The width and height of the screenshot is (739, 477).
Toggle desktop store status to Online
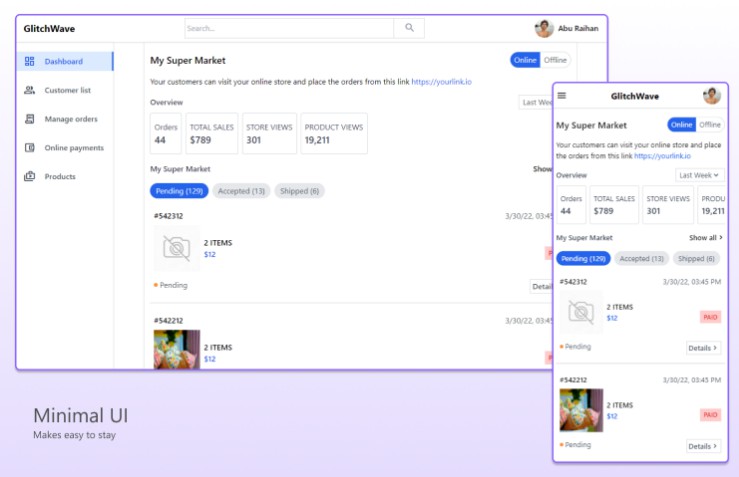pos(525,60)
